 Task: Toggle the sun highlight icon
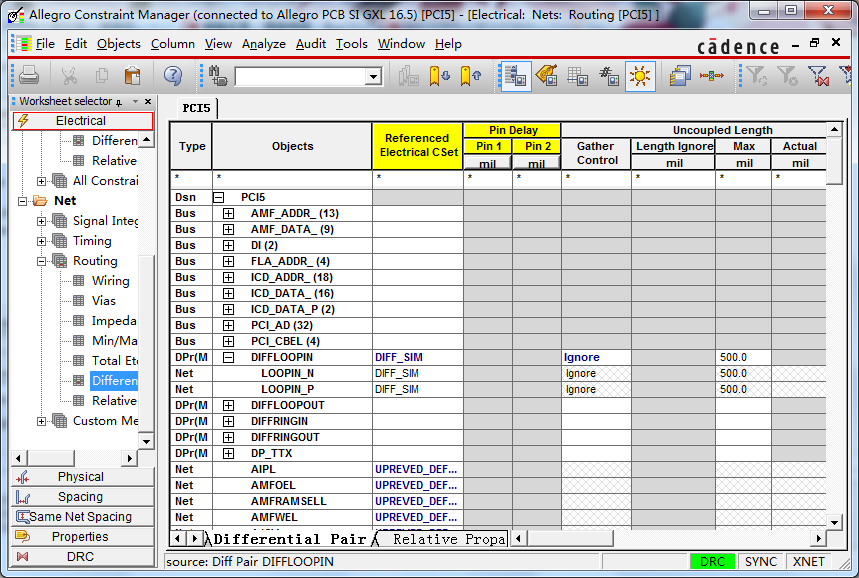tap(640, 76)
